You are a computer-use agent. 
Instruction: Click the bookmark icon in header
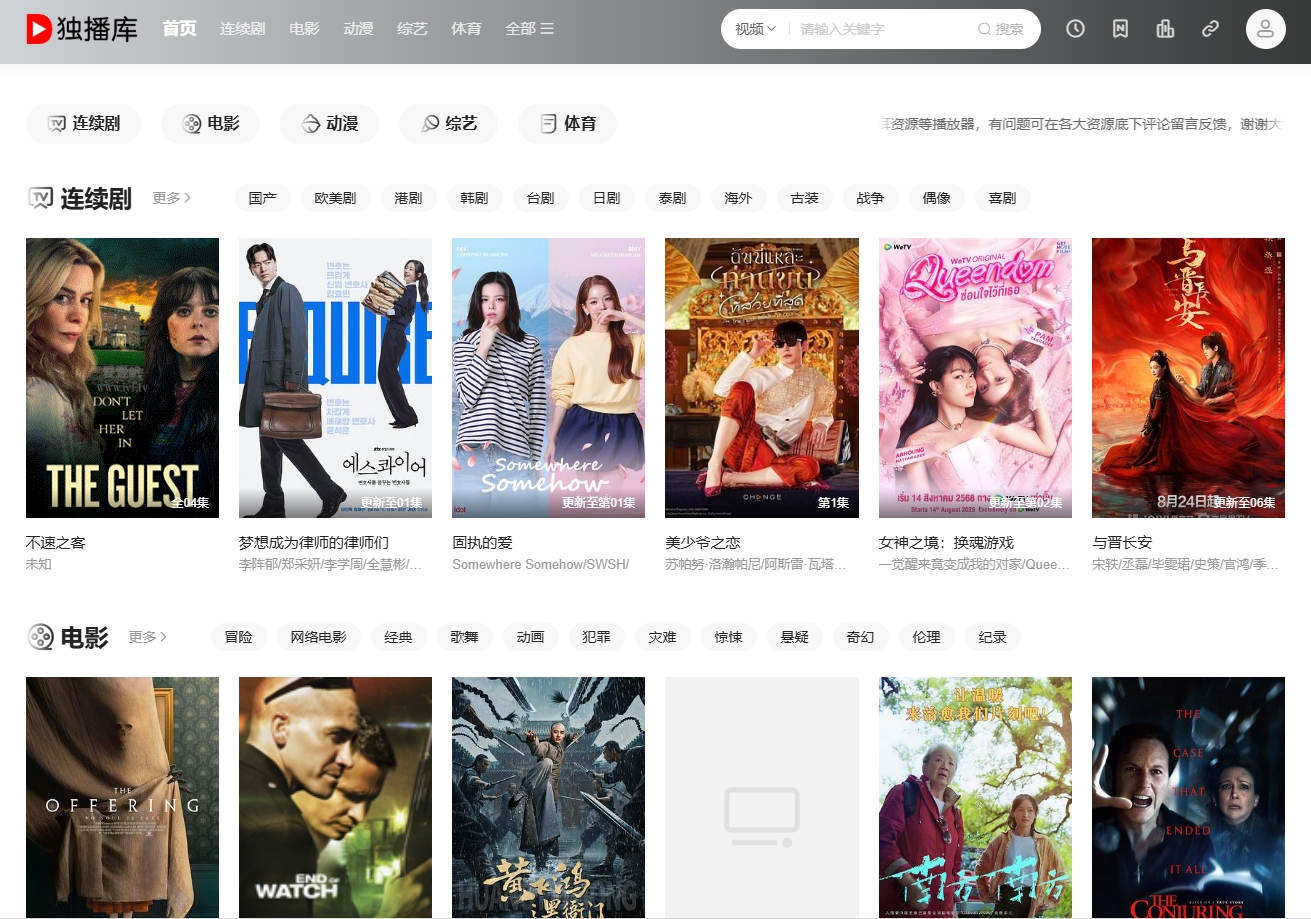pos(1120,29)
